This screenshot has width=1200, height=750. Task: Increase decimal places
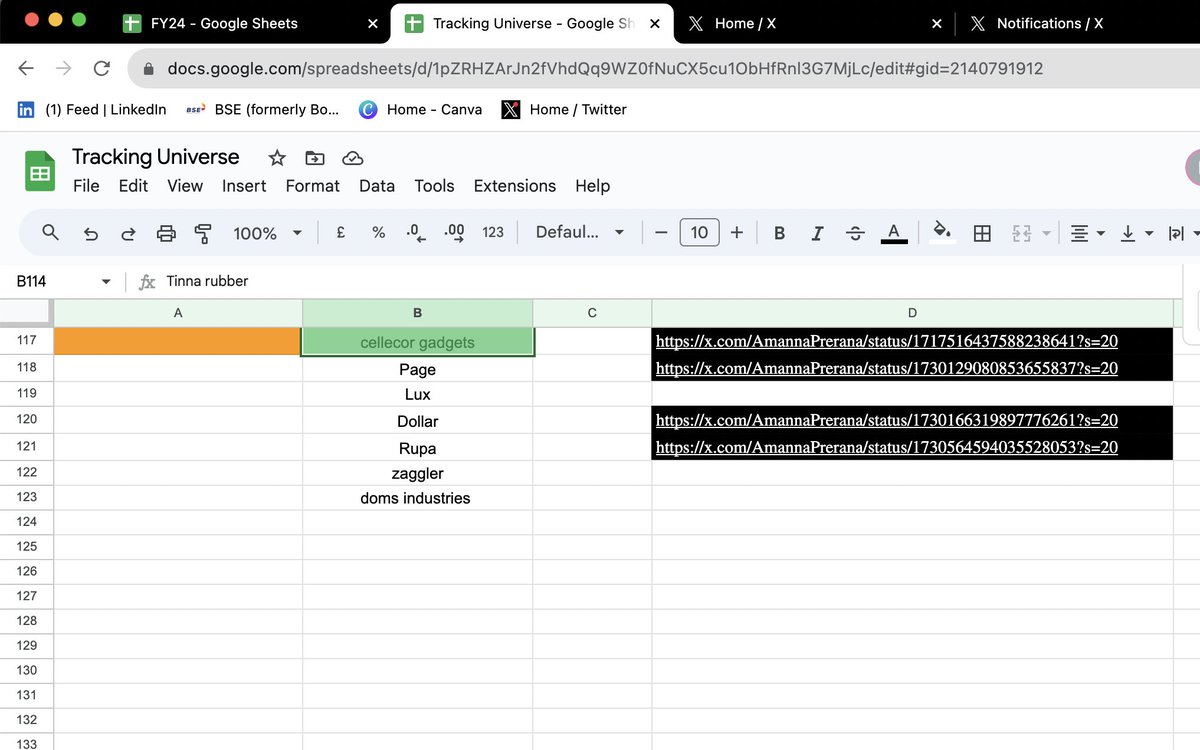pyautogui.click(x=454, y=233)
